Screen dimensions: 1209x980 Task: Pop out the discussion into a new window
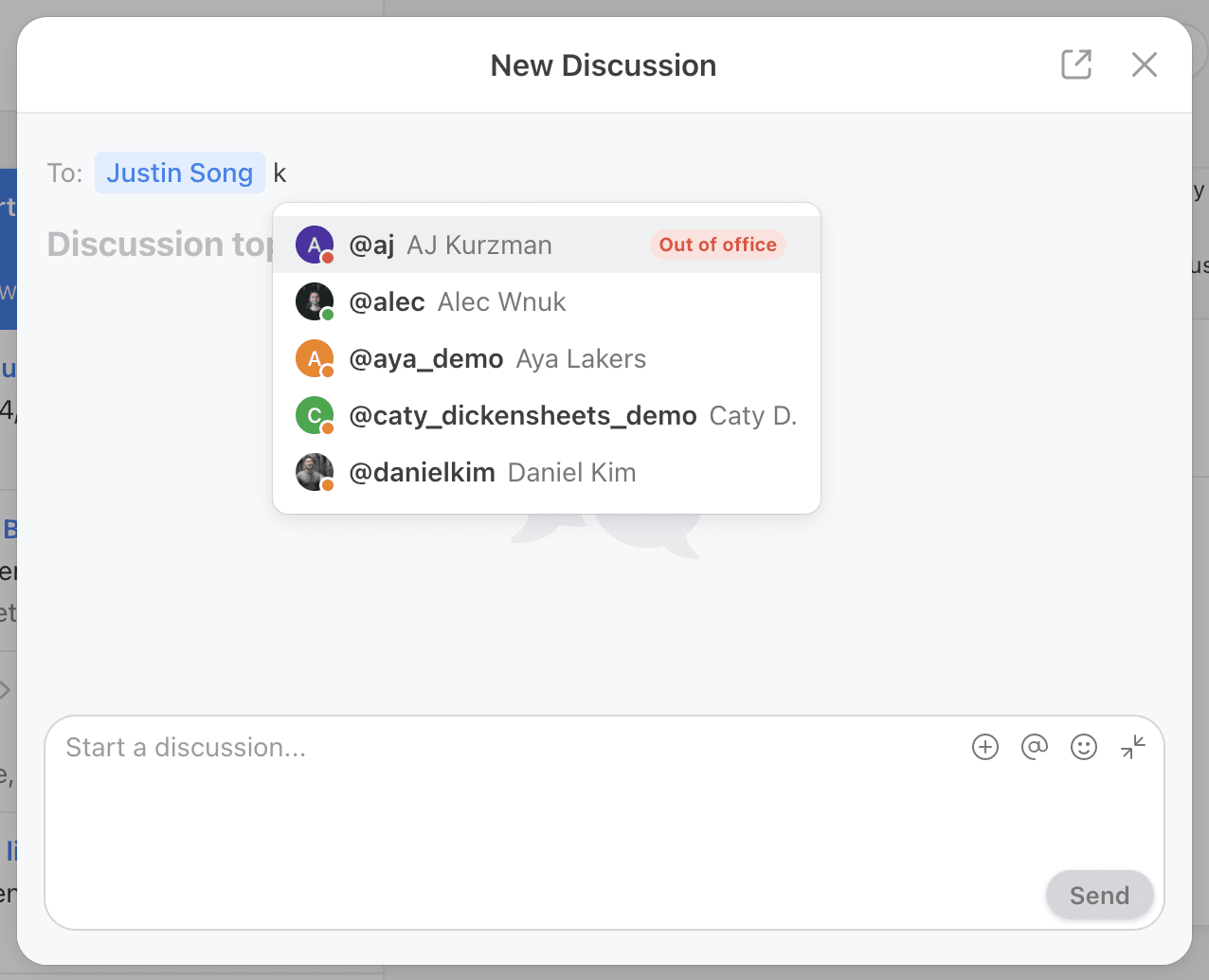tap(1076, 64)
